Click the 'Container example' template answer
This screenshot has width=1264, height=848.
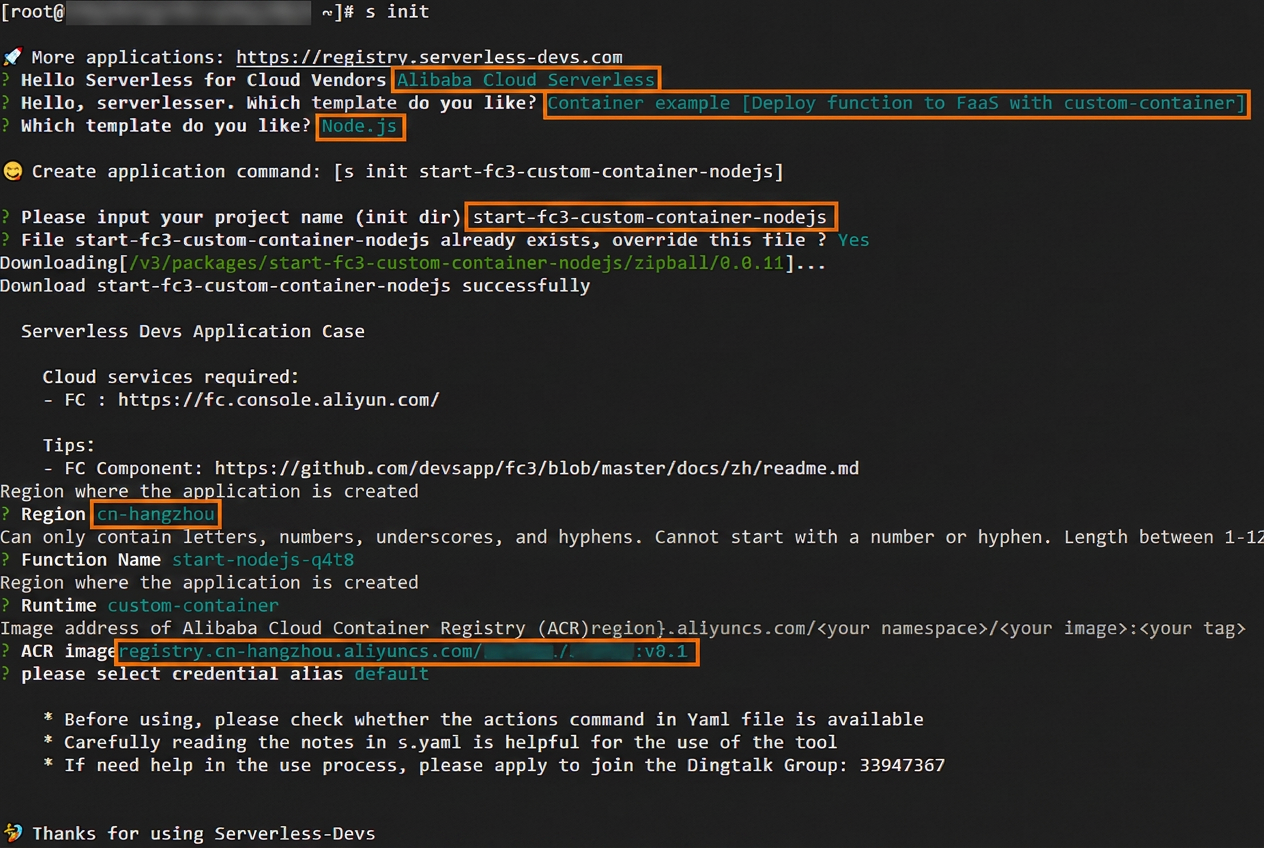[897, 103]
